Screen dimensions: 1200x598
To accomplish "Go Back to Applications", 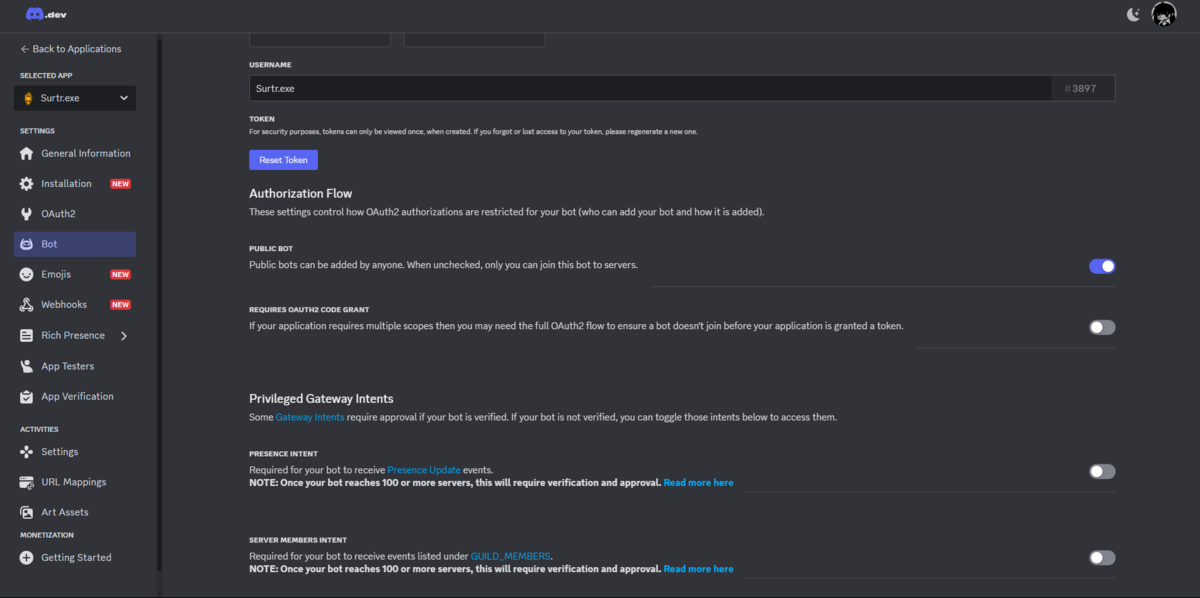I will [x=70, y=49].
